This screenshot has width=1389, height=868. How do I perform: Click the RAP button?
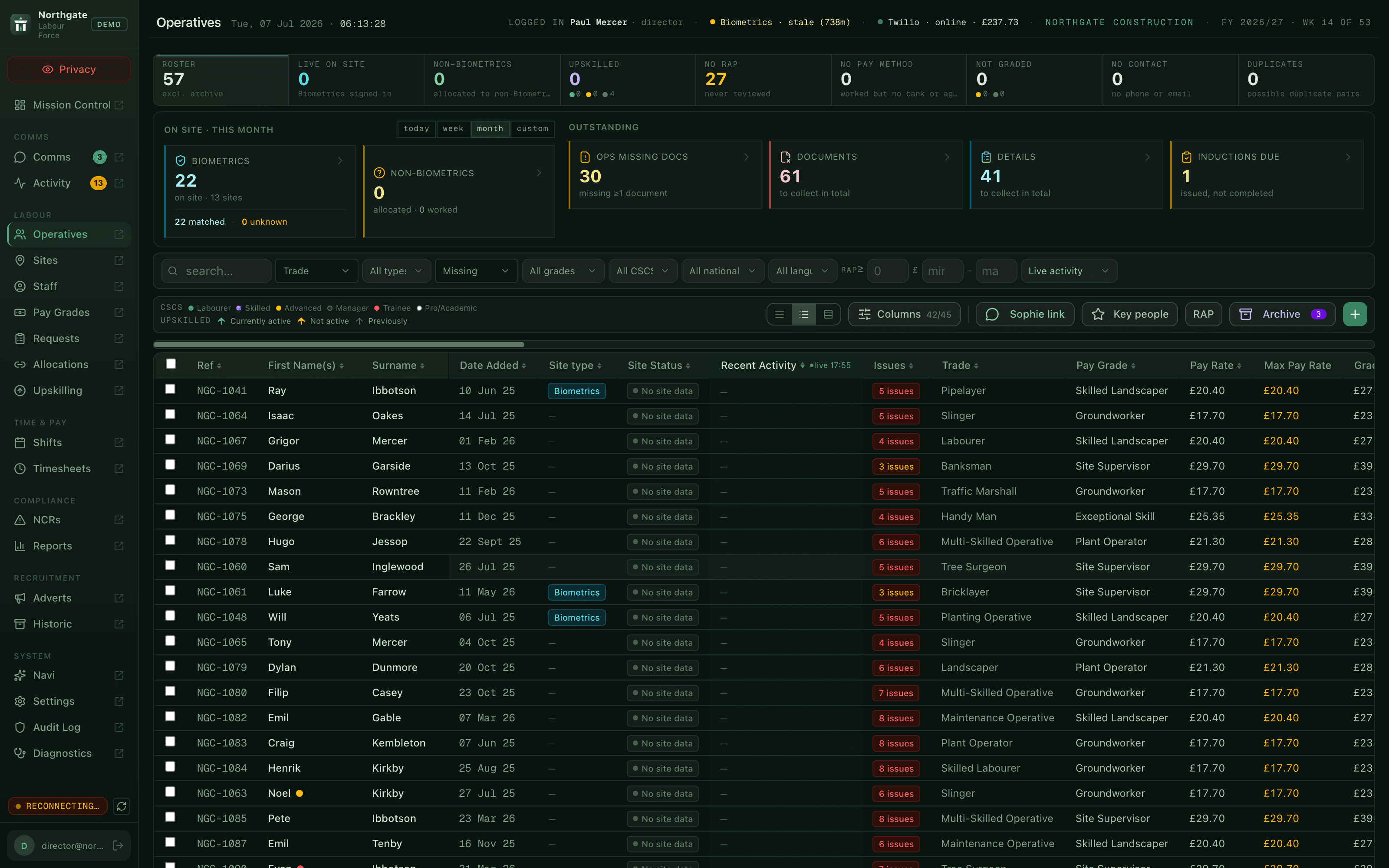[1203, 315]
